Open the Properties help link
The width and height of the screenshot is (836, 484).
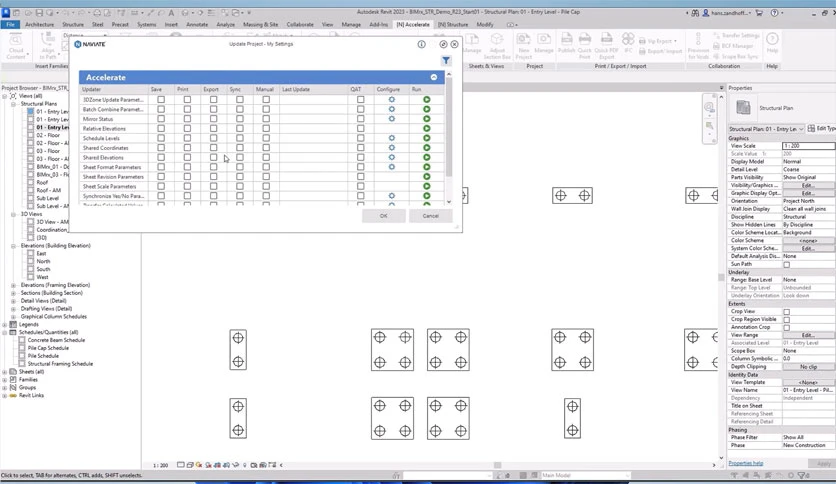[x=745, y=463]
